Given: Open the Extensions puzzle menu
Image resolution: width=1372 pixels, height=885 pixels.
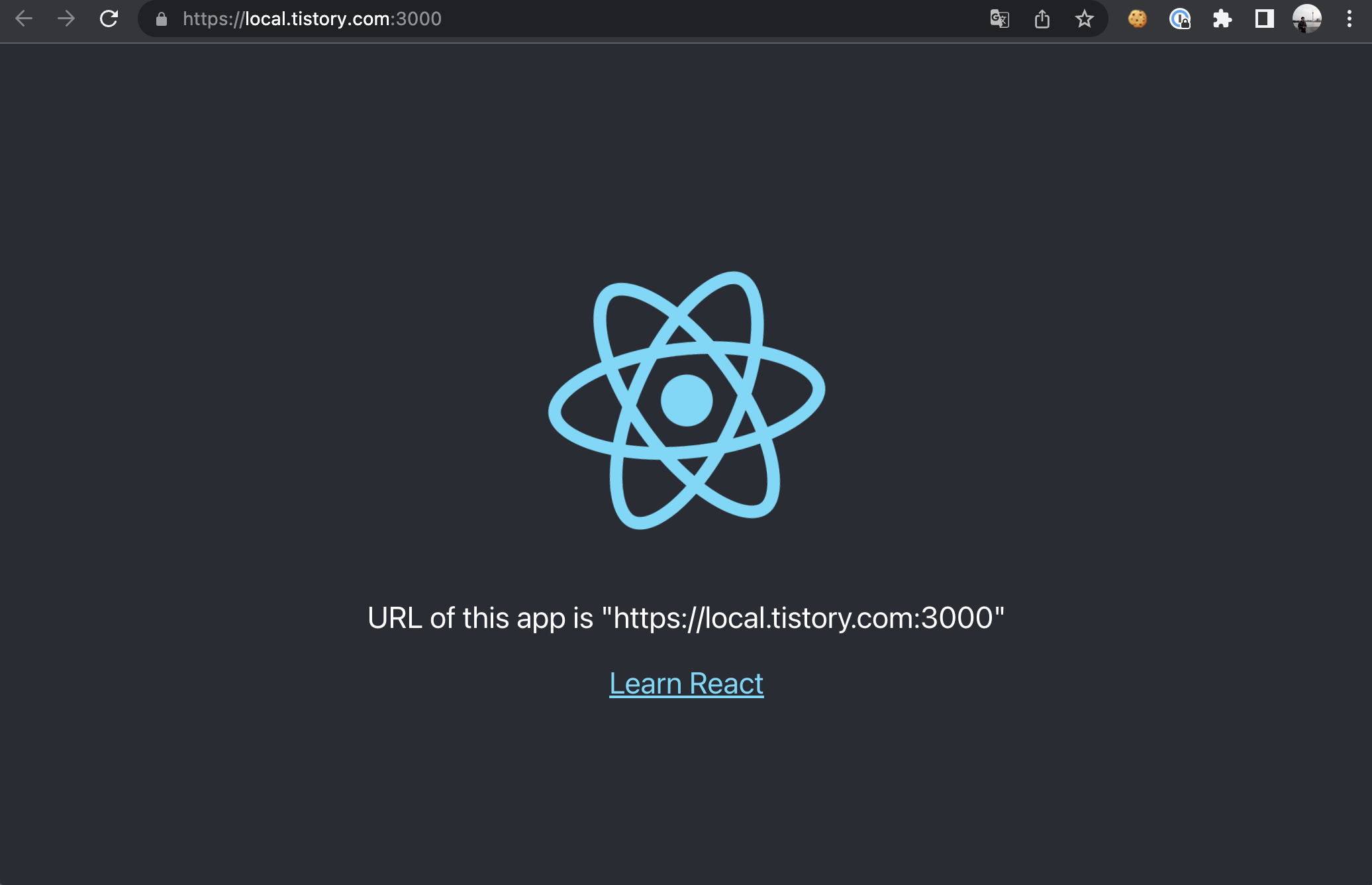Looking at the screenshot, I should (1222, 19).
